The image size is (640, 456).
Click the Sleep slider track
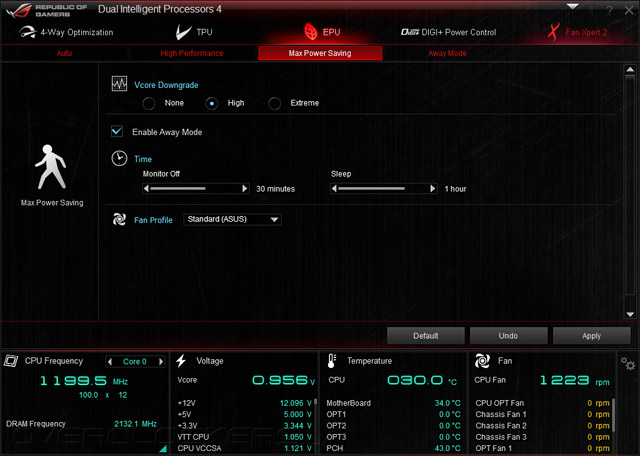tap(383, 189)
